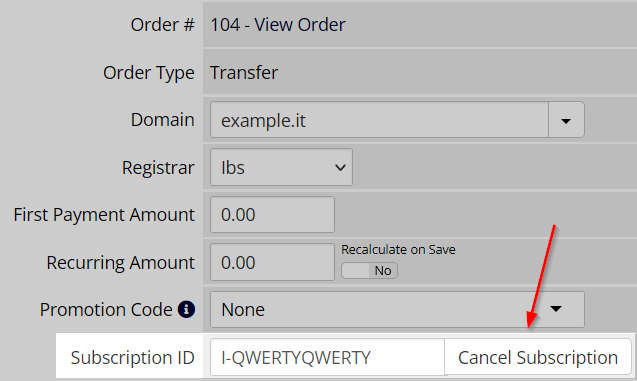Focus the Recurring Amount field
Image resolution: width=637 pixels, height=381 pixels.
[x=272, y=262]
